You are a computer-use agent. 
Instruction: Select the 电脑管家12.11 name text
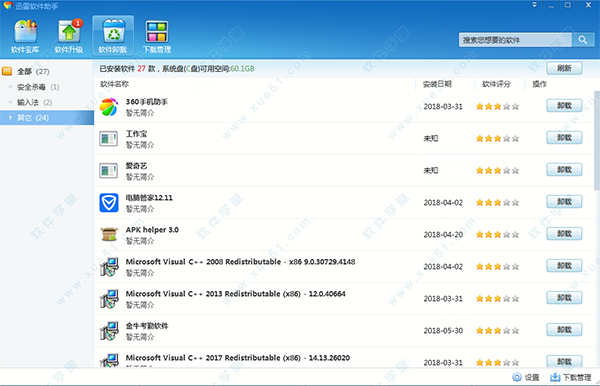pyautogui.click(x=149, y=198)
